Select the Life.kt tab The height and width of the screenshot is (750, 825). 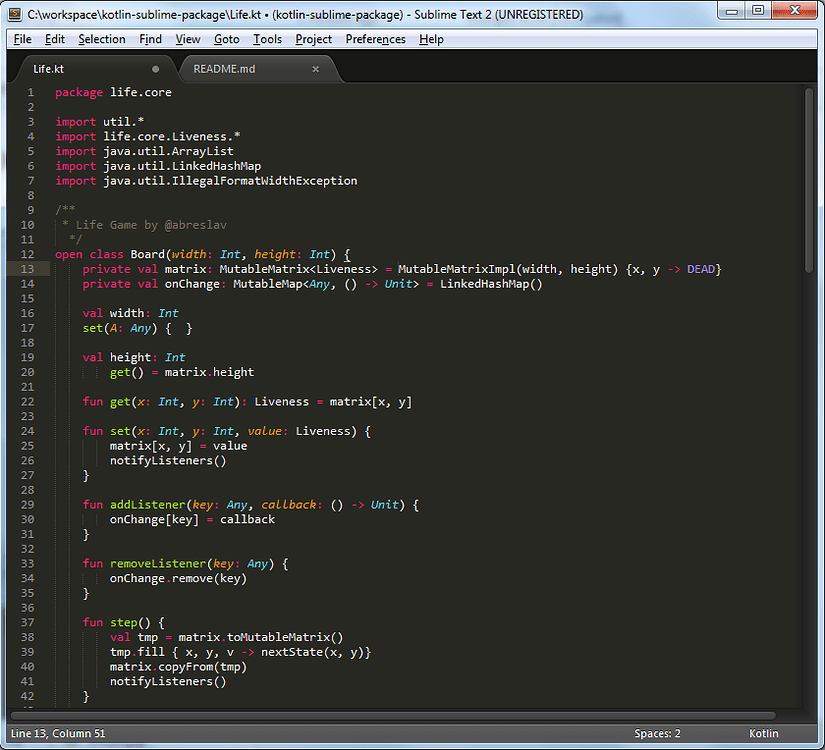[x=48, y=68]
